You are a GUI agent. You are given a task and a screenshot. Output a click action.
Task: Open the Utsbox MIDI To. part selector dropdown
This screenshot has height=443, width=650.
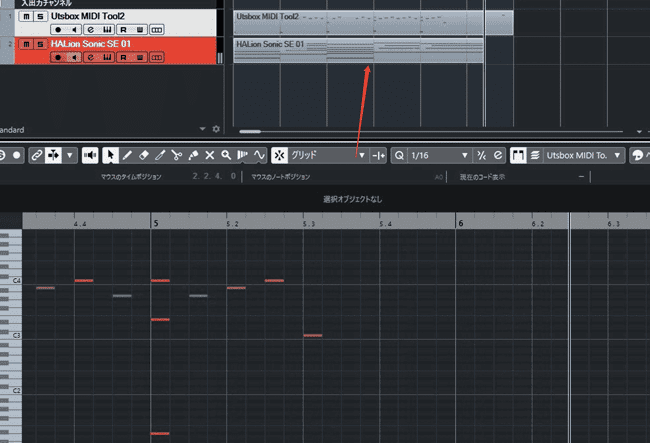pos(584,155)
